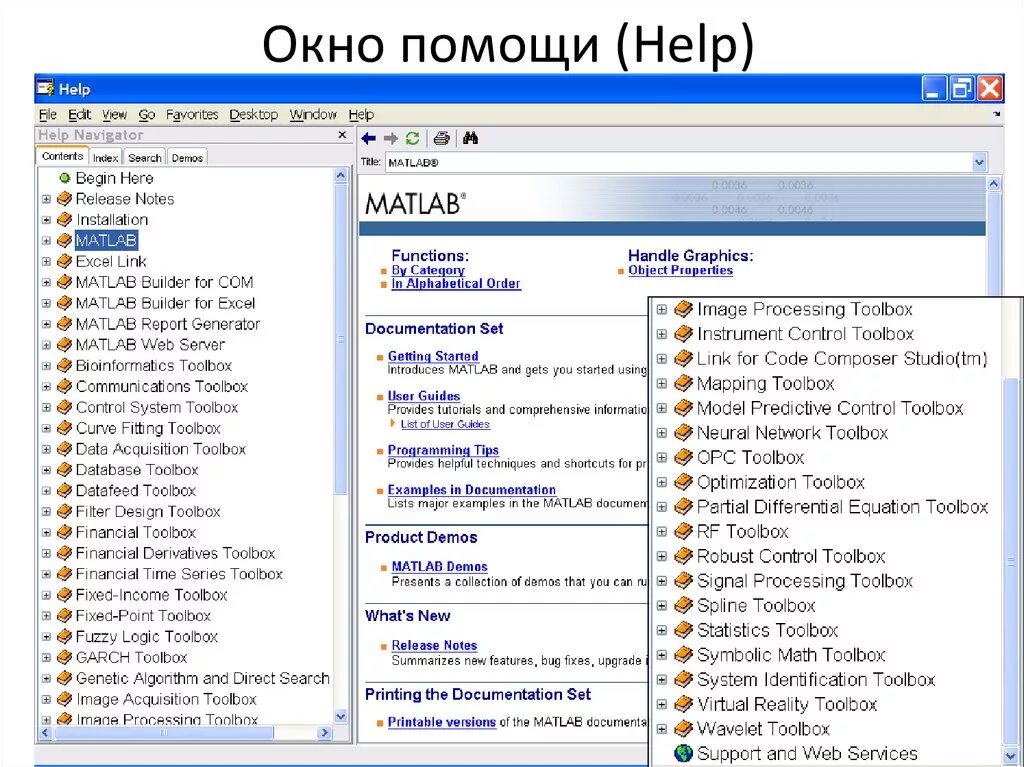Click the Help window title bar icon
Image resolution: width=1024 pixels, height=767 pixels.
click(45, 88)
